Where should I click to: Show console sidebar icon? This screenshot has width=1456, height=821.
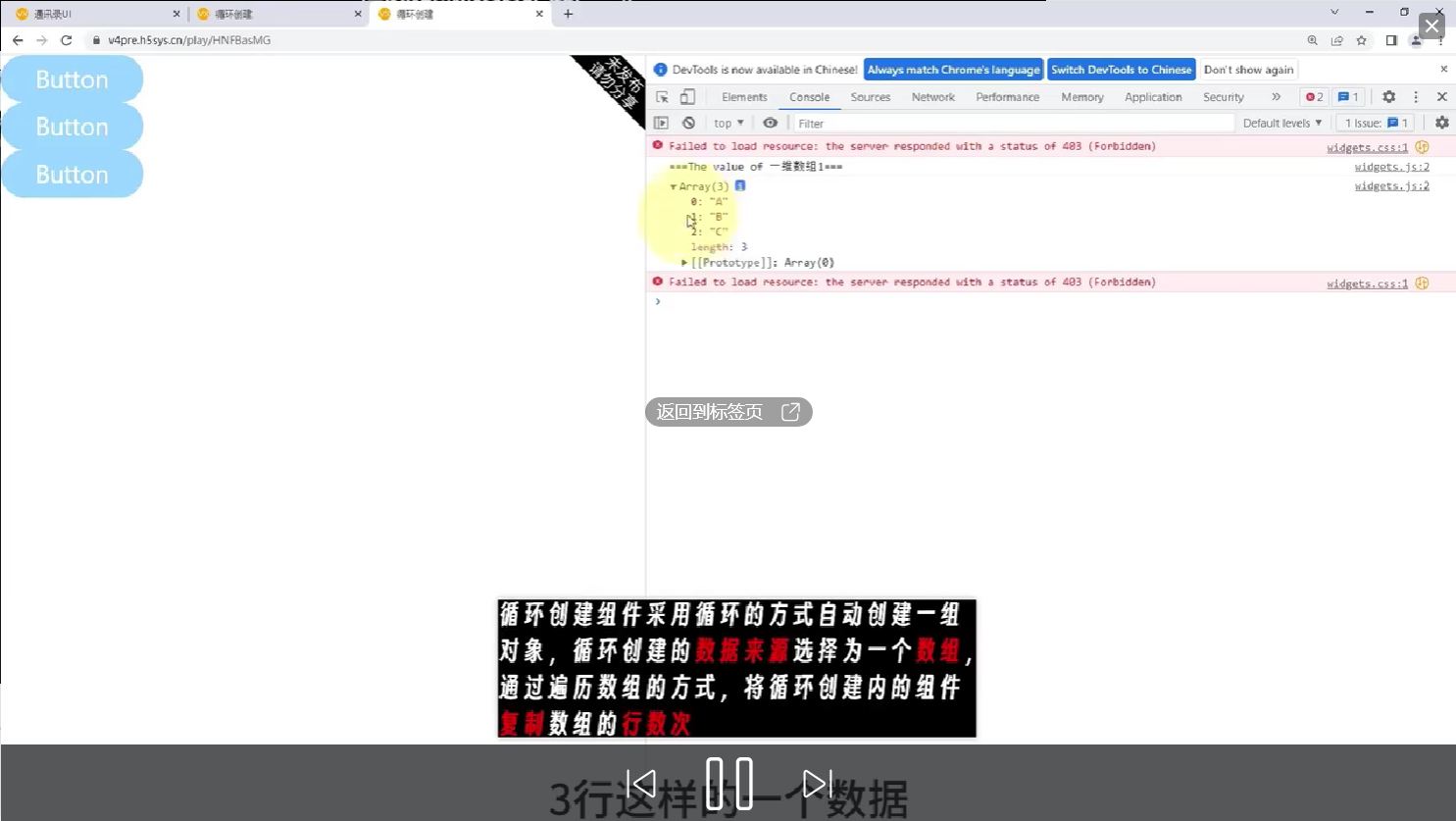(661, 123)
